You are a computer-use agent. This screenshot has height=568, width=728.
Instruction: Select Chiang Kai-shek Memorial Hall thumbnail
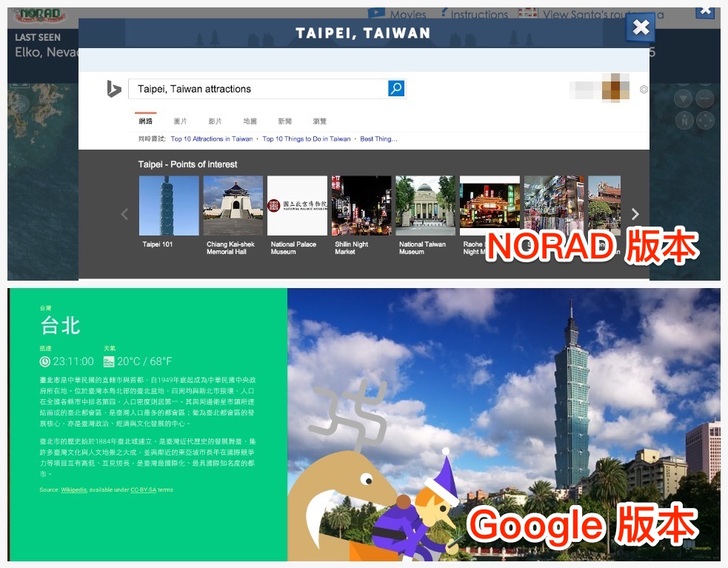tap(233, 206)
